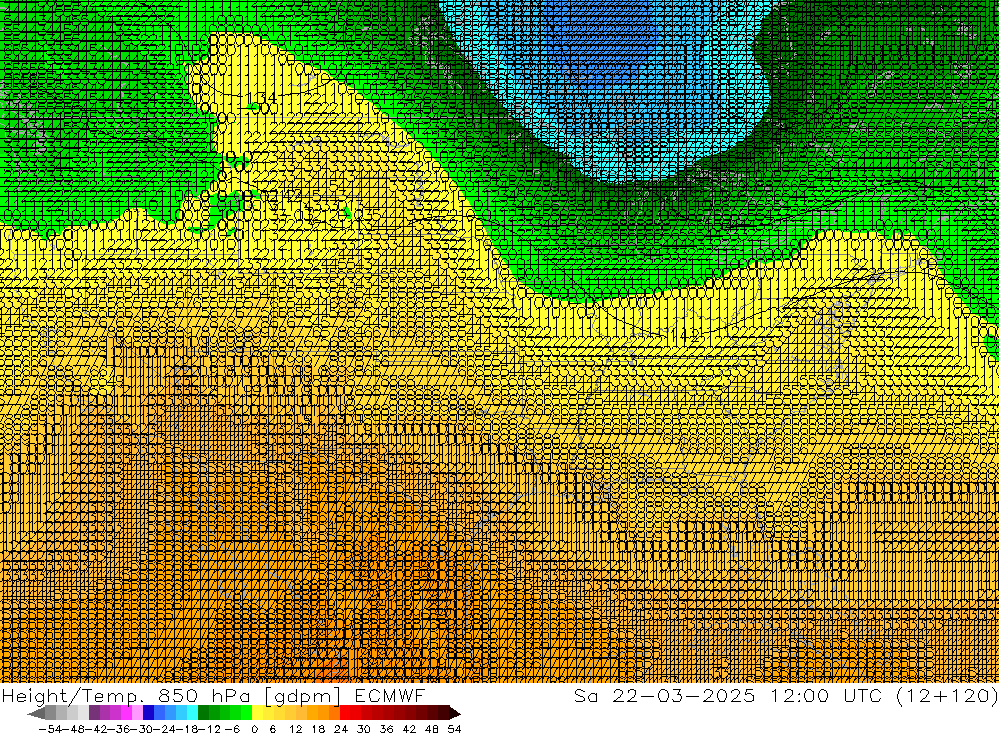1000x733 pixels.
Task: Pick the darkest blue legend swatch
Action: pyautogui.click(x=148, y=713)
